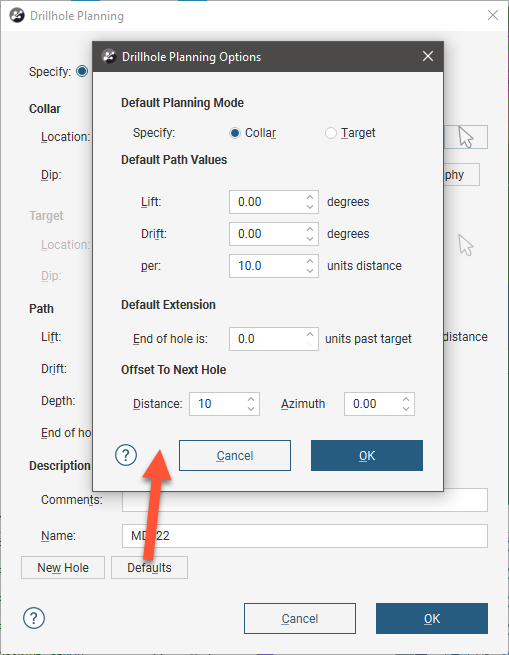Click into the Comments text field

[305, 500]
